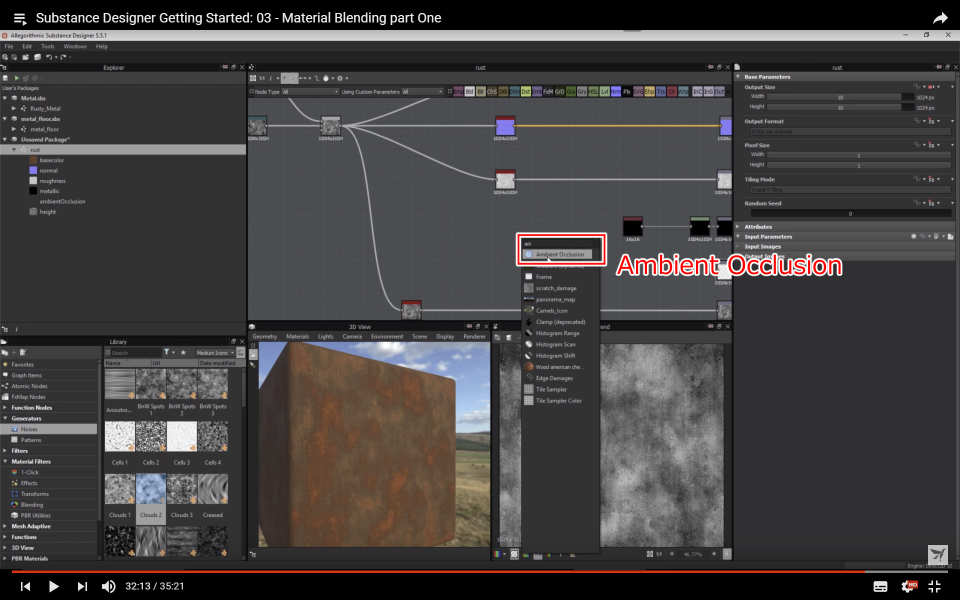960x600 pixels.
Task: Add a Pixel Processor node from Pix shortcut
Action: (627, 91)
